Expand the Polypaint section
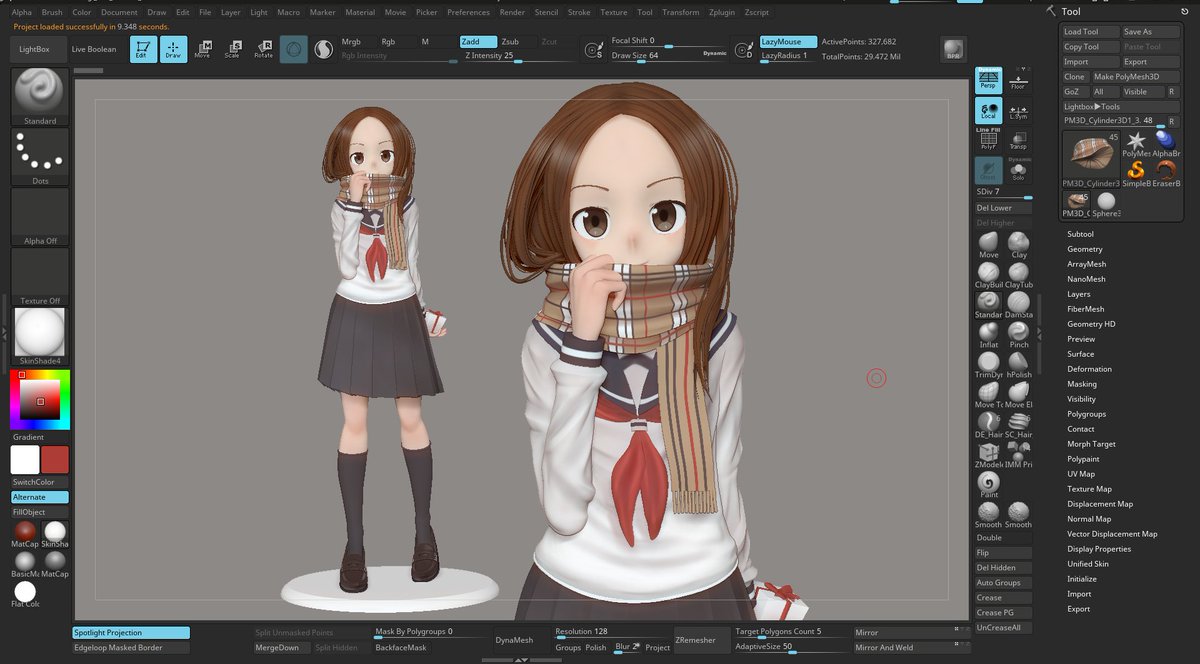The height and width of the screenshot is (664, 1200). [1083, 459]
